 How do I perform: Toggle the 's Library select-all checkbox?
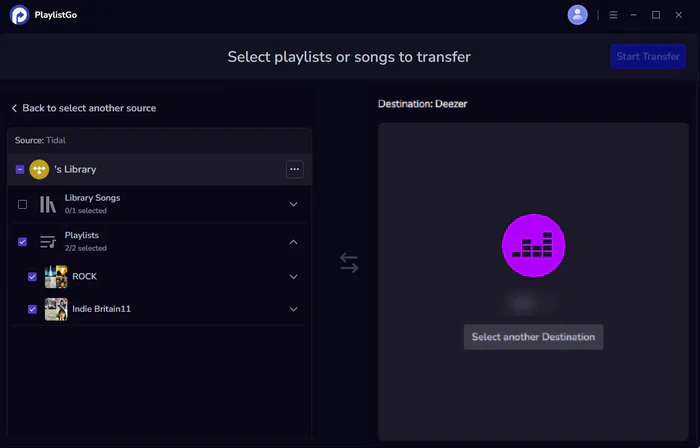coord(20,170)
